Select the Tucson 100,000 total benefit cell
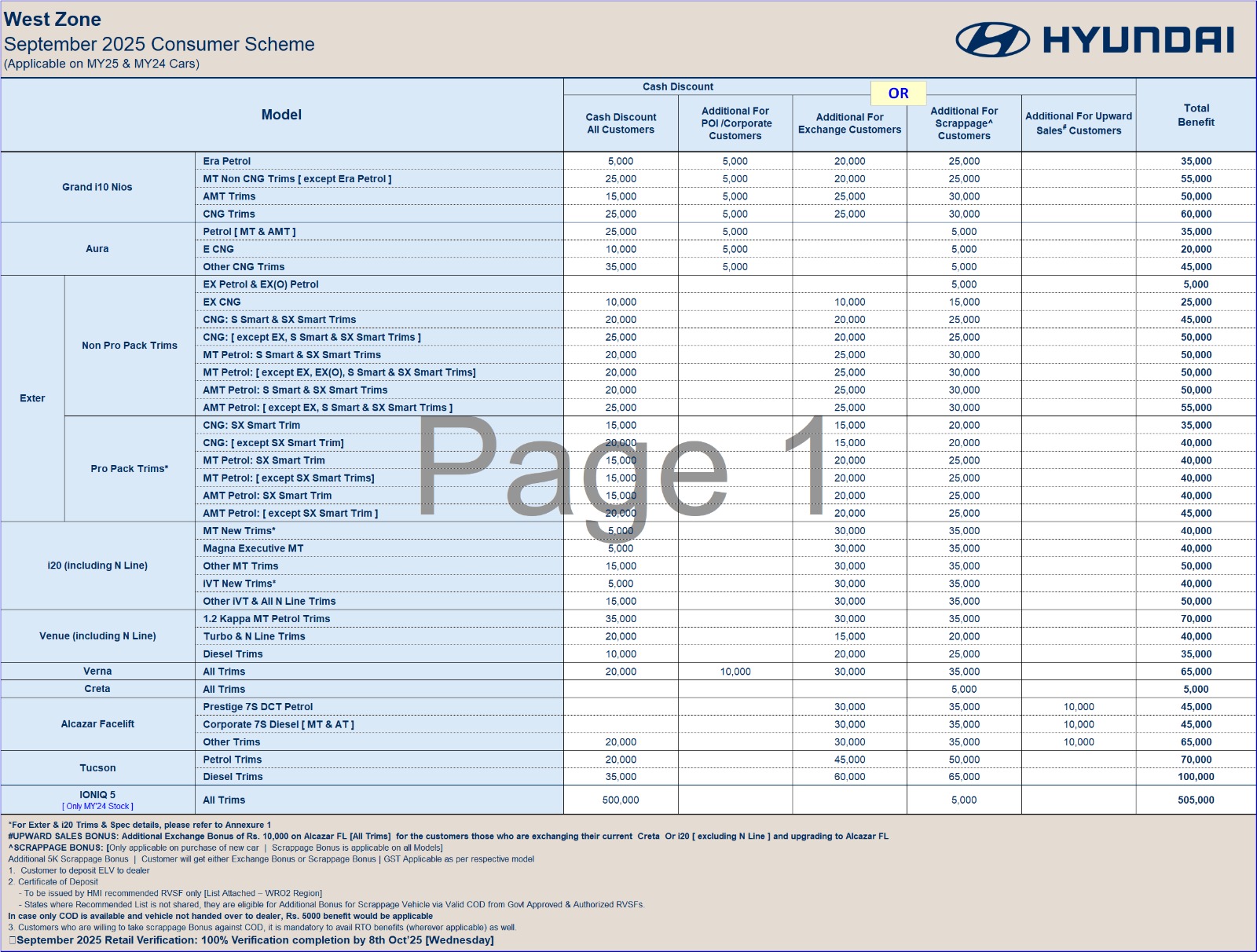 click(x=1196, y=777)
